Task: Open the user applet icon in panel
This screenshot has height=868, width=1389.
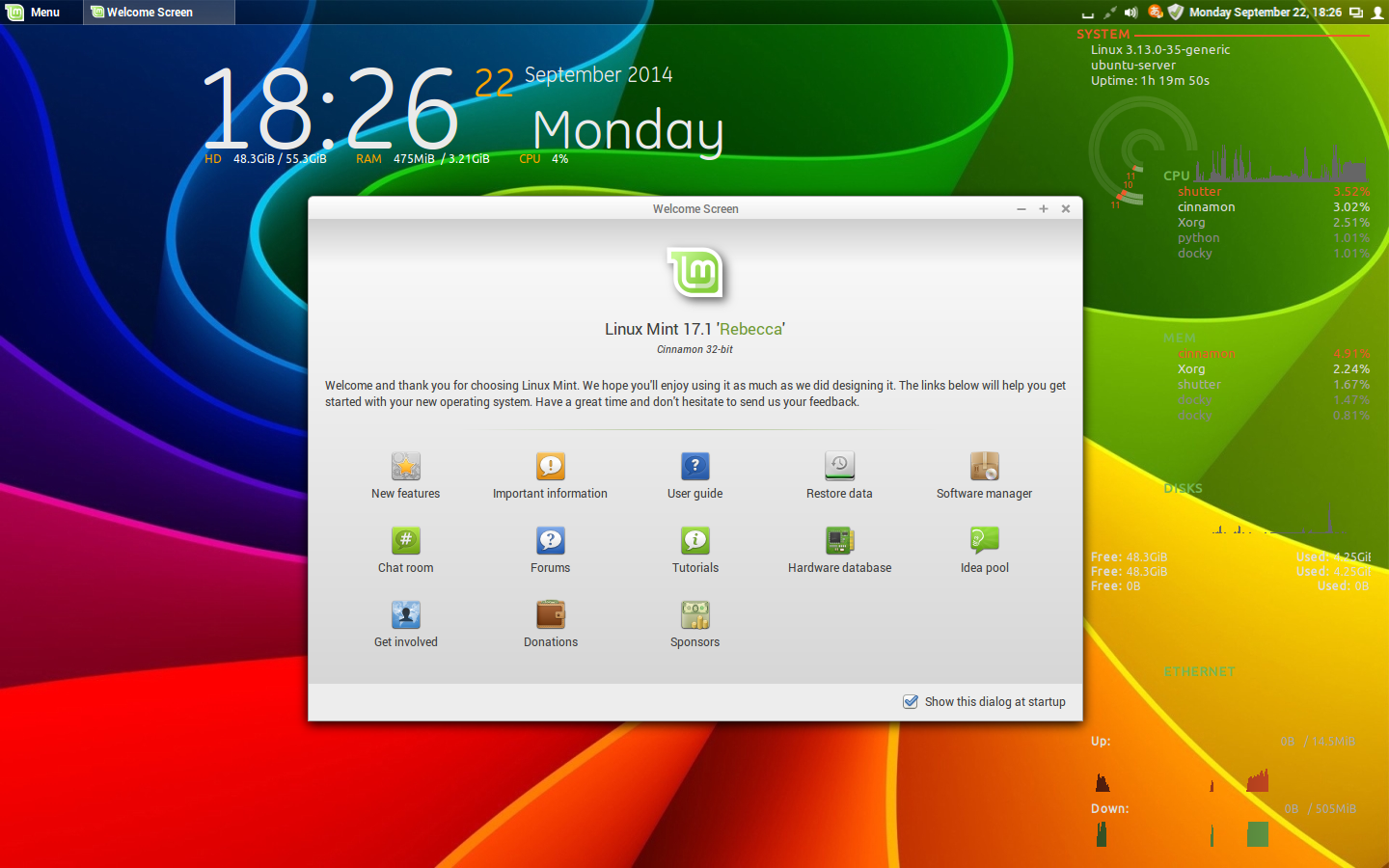Action: (1377, 13)
